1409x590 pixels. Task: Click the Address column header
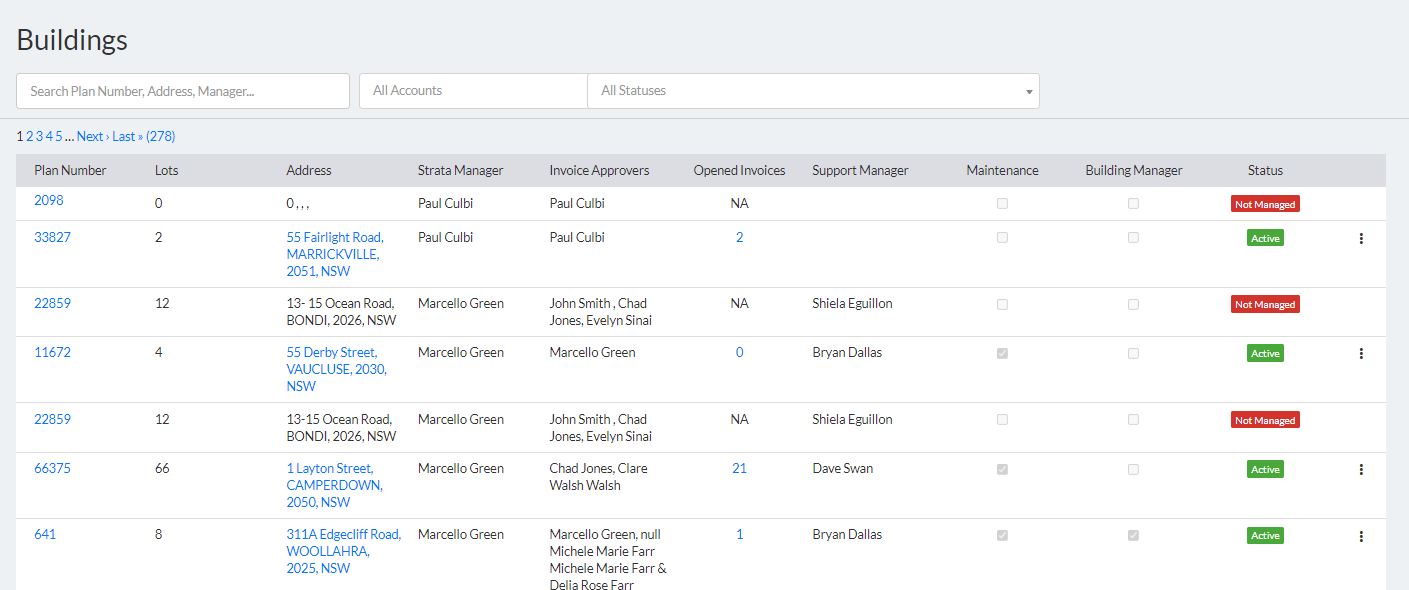(x=309, y=170)
